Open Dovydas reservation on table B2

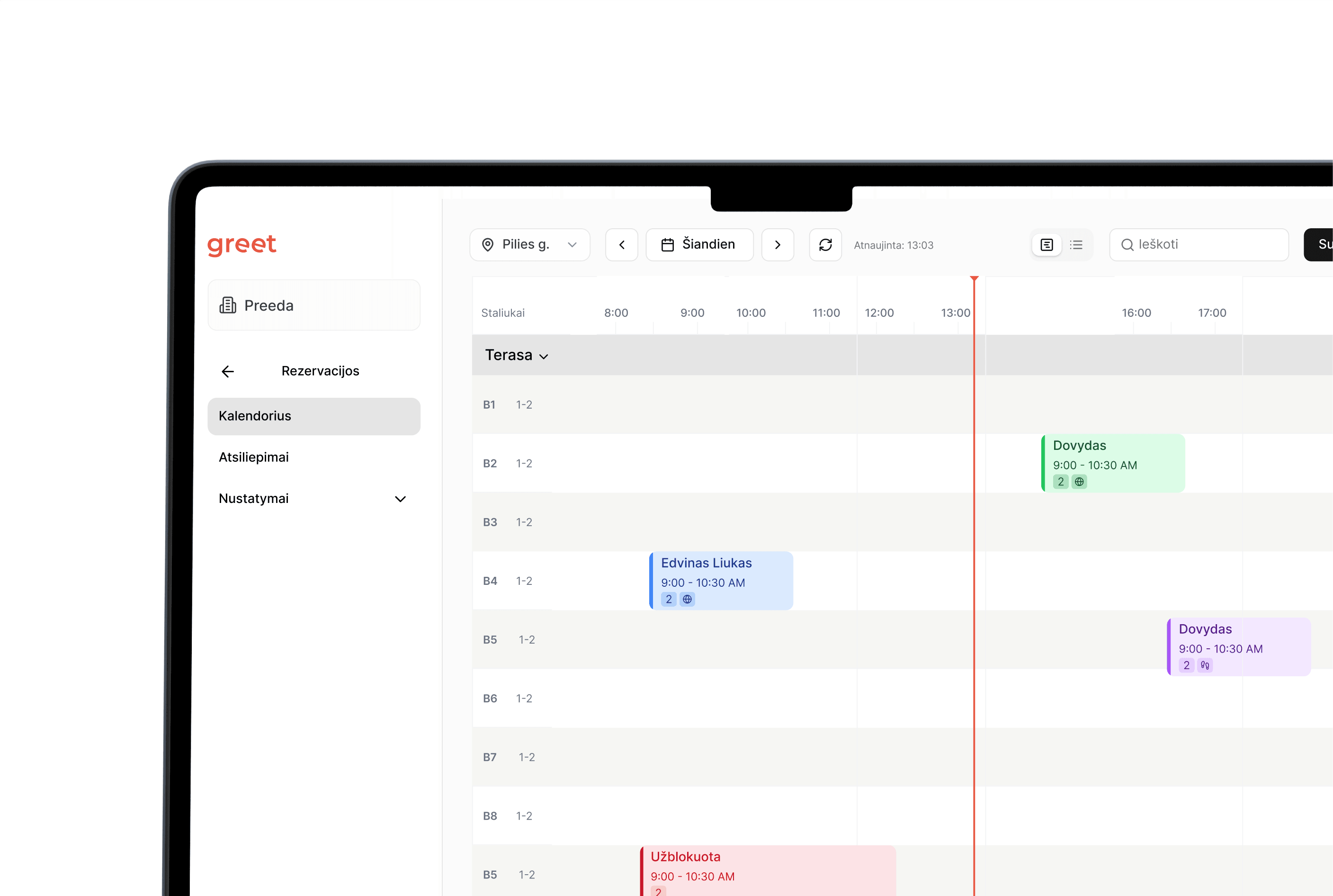[x=1113, y=463]
